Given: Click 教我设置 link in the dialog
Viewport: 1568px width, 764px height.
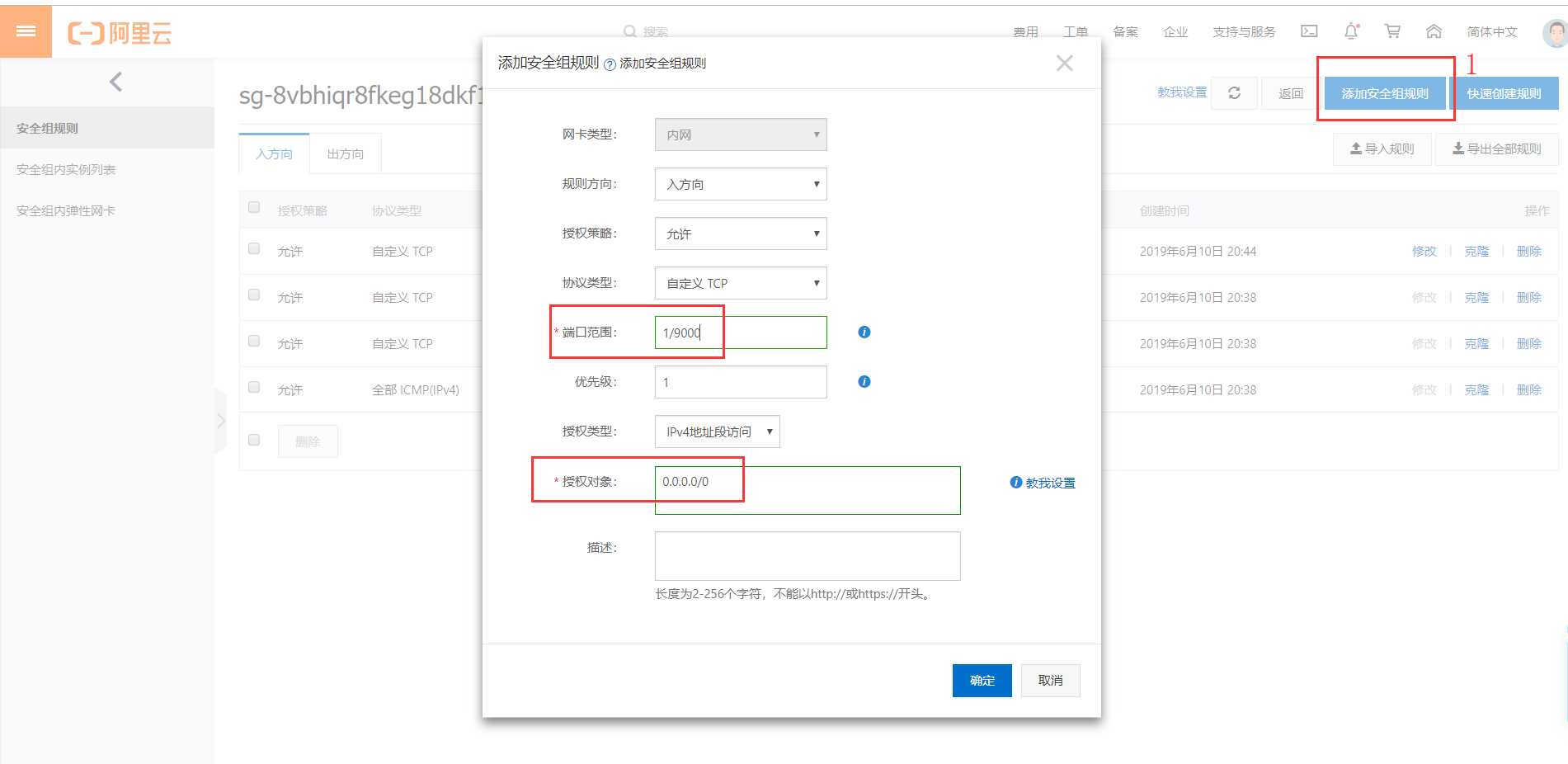Looking at the screenshot, I should pyautogui.click(x=1049, y=483).
